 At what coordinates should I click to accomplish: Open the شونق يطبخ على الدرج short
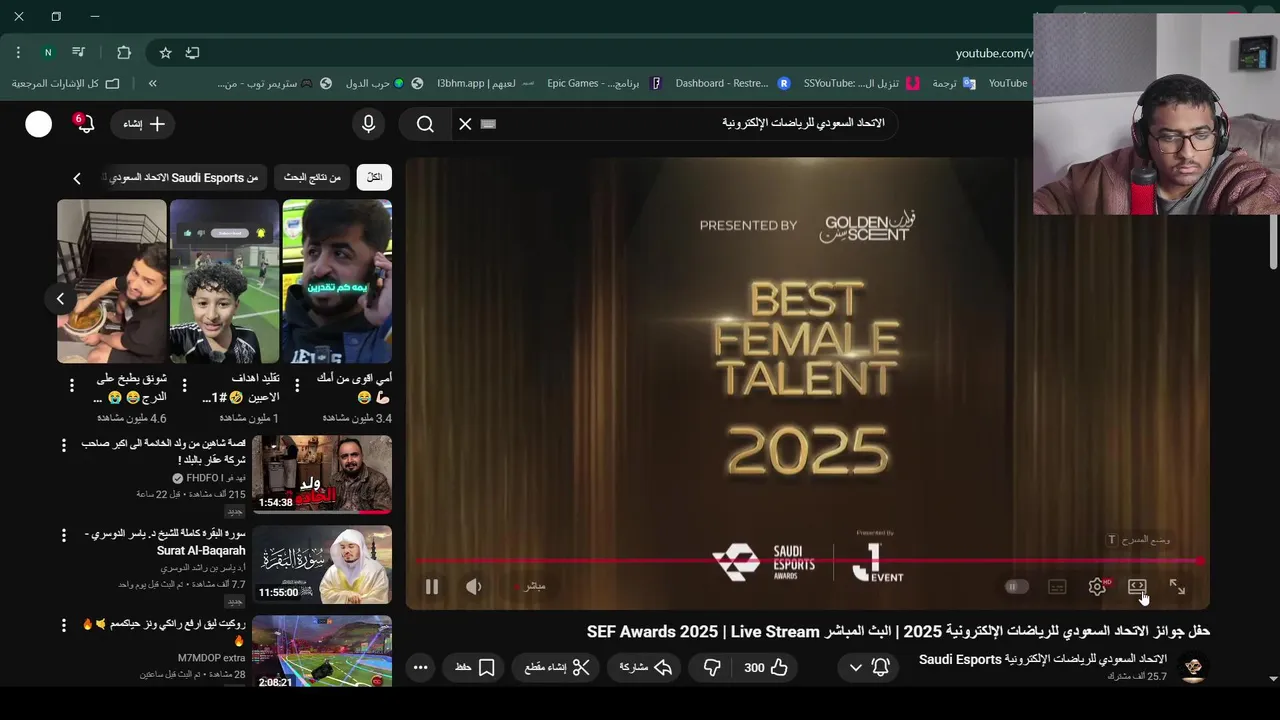pyautogui.click(x=112, y=281)
